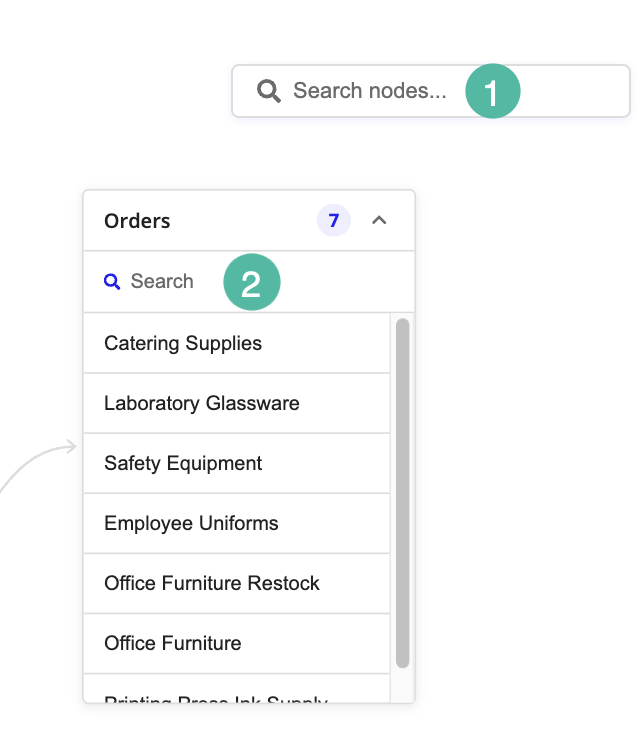The image size is (644, 738).
Task: Collapse the Orders panel with the chevron
Action: (379, 220)
